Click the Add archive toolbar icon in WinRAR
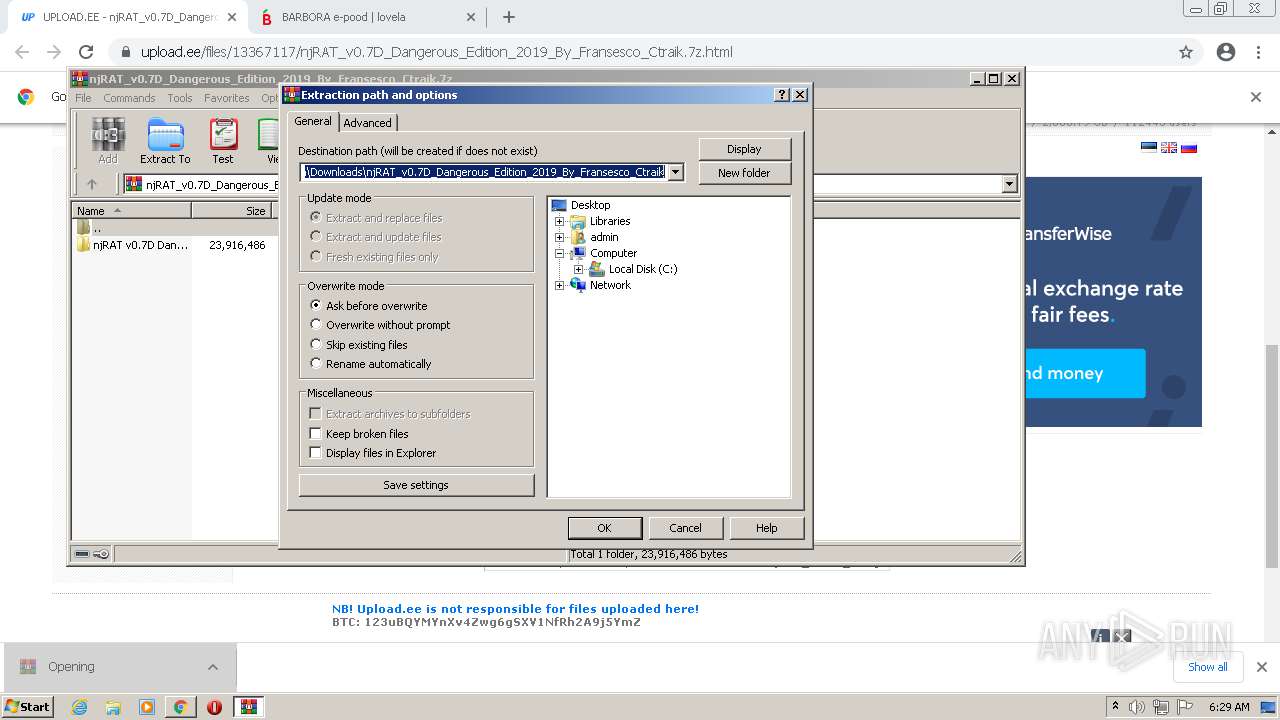This screenshot has width=1280, height=720. pos(107,140)
